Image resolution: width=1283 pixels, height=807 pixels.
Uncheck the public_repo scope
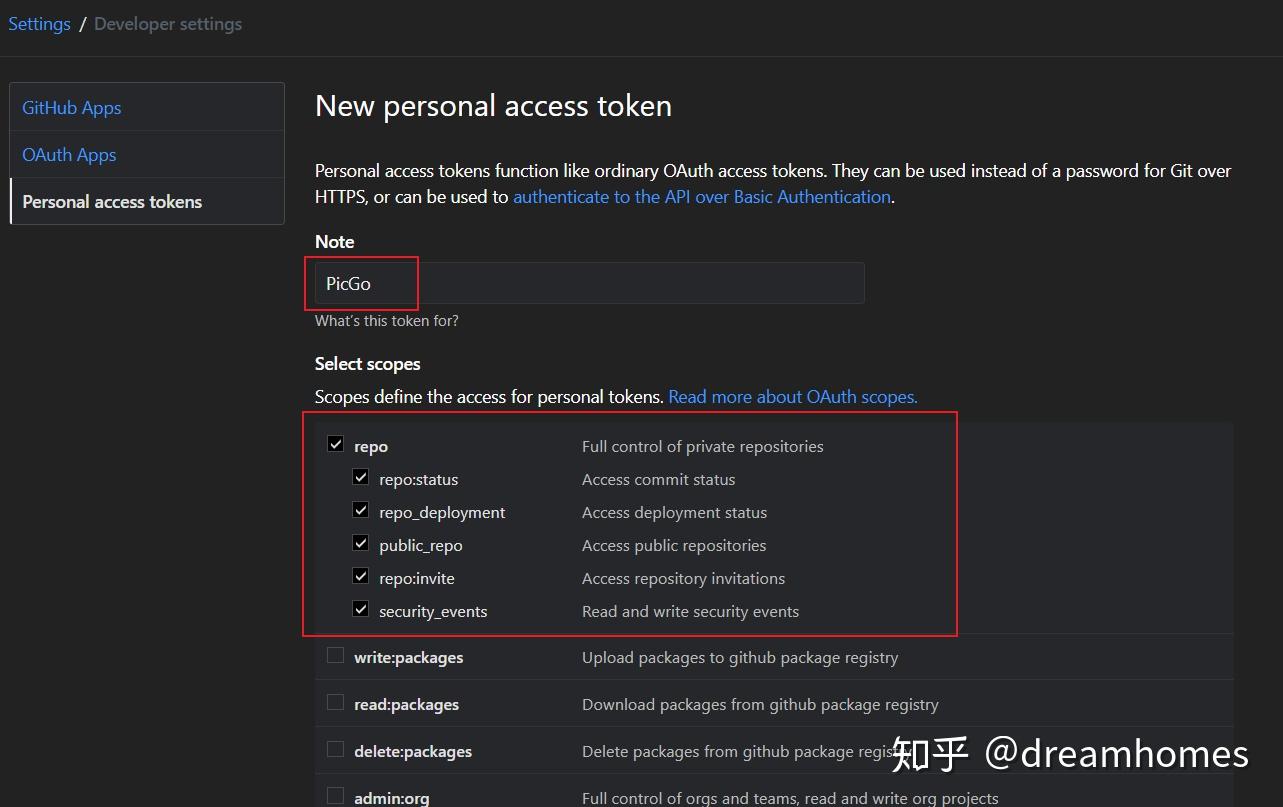coord(360,542)
